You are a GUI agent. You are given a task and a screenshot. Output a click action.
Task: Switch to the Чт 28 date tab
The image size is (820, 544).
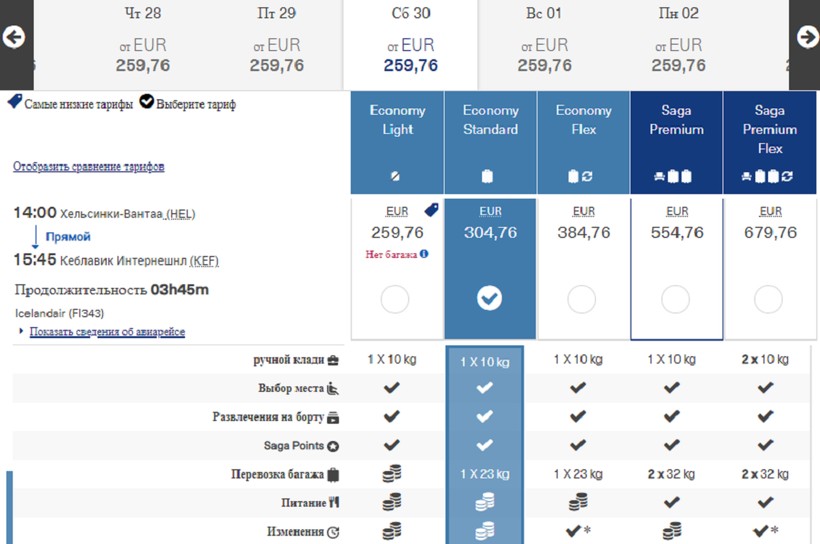[143, 45]
